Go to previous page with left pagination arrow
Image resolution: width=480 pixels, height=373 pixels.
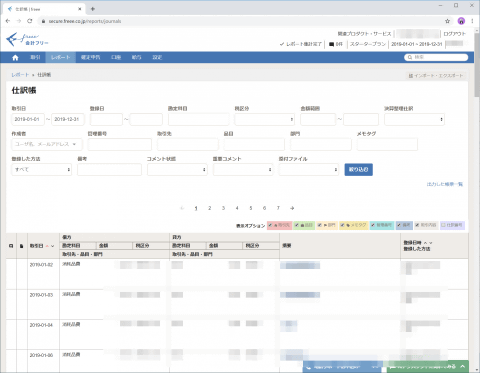(182, 208)
